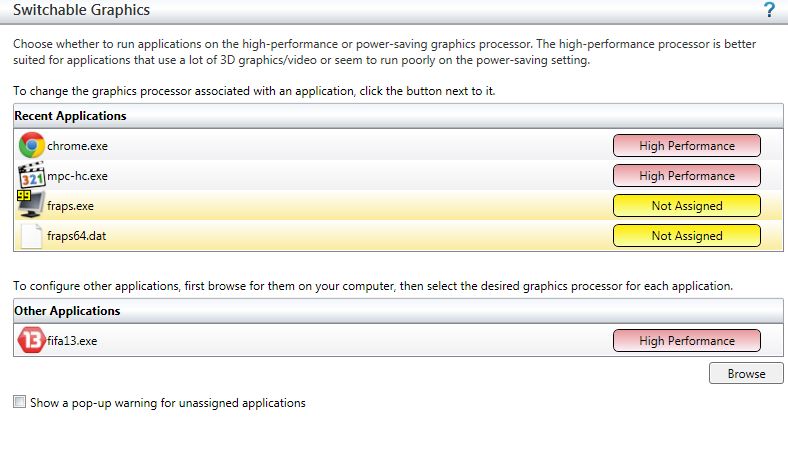This screenshot has height=471, width=788.
Task: Select the blank file icon for fraps64.dat
Action: (x=31, y=235)
